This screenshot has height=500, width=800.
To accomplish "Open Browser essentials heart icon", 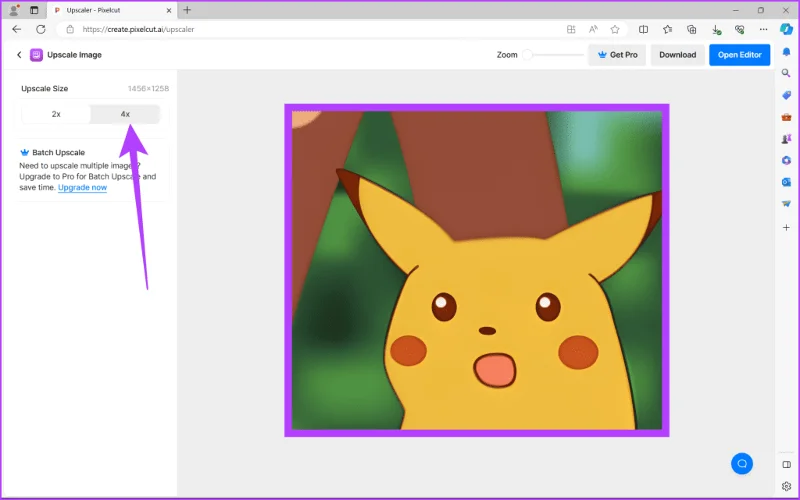I will [x=739, y=30].
